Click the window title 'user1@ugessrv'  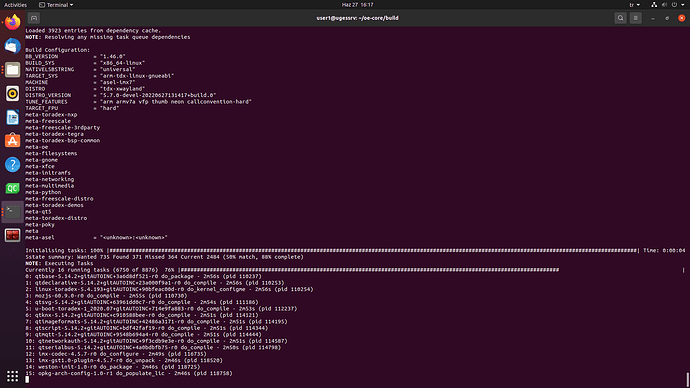click(x=357, y=18)
